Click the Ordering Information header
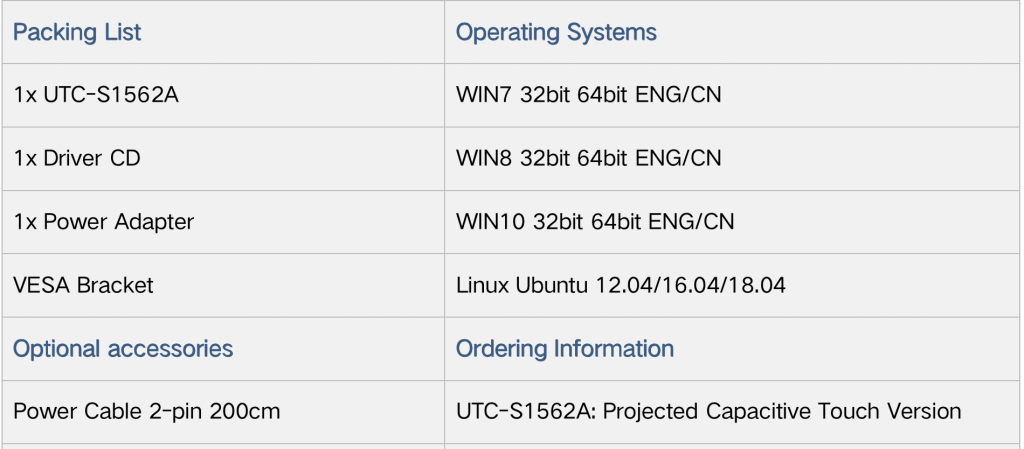Screen dimensions: 1024x449 click(x=564, y=348)
